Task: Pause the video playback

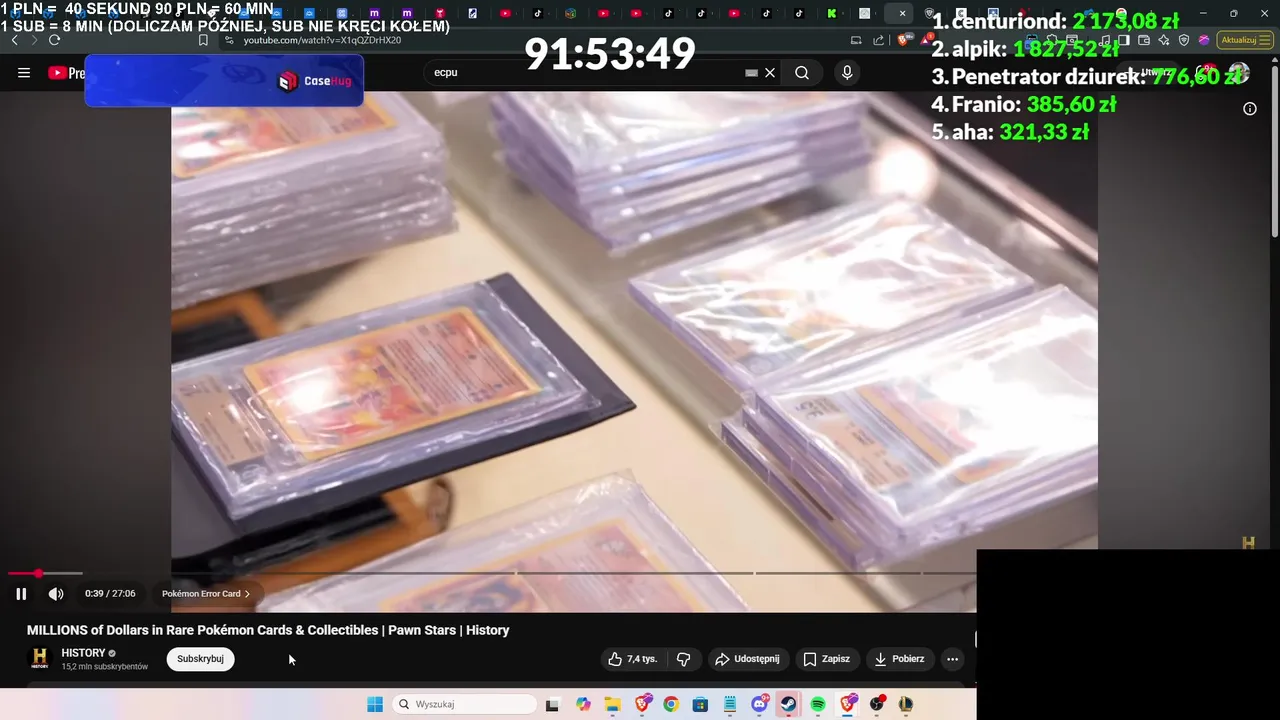Action: (x=21, y=594)
